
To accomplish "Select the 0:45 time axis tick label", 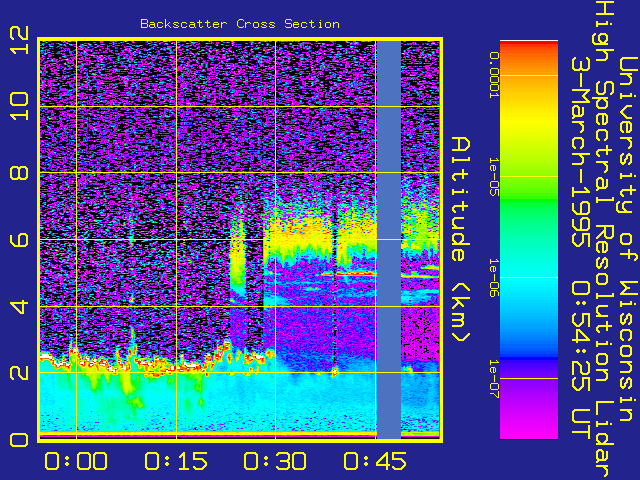I will click(375, 461).
